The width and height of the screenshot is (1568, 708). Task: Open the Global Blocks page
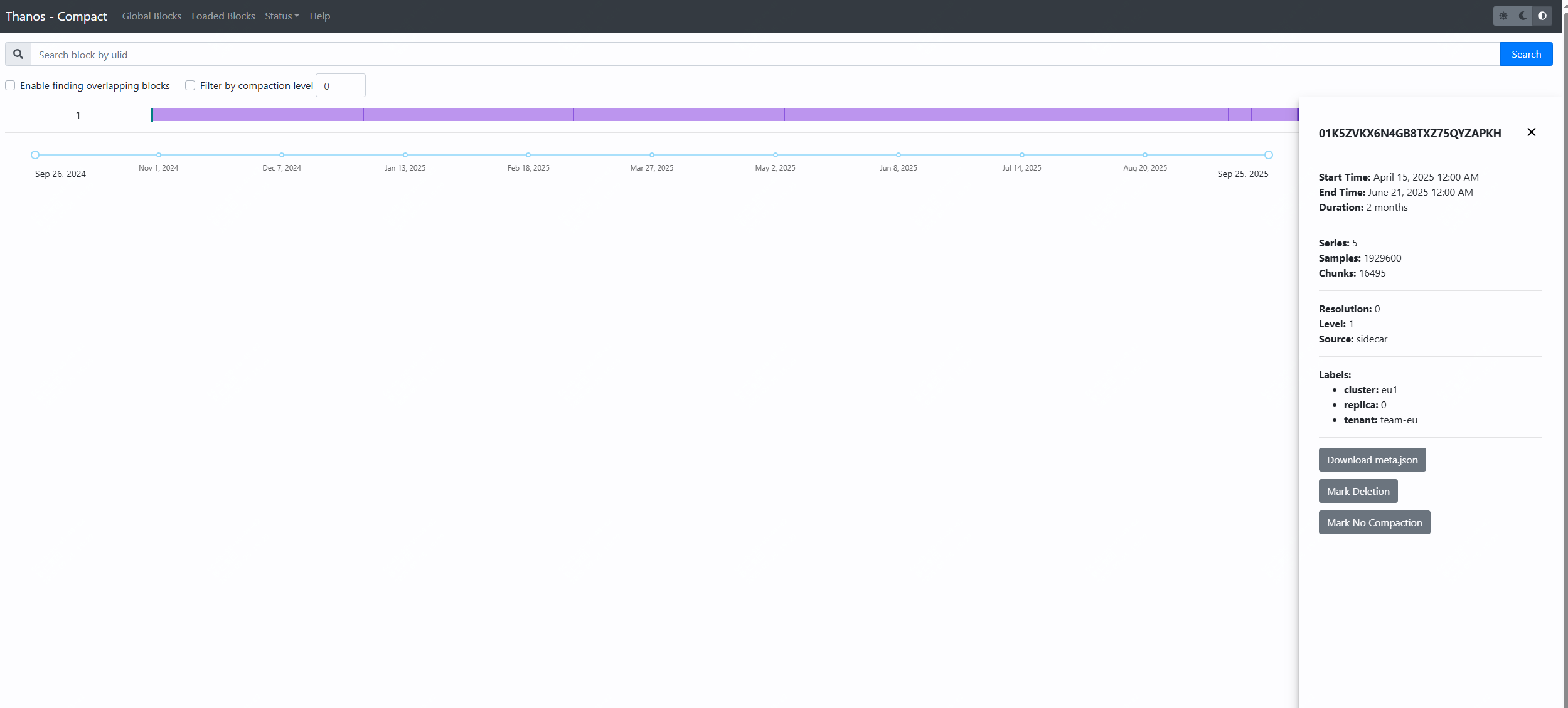(152, 16)
